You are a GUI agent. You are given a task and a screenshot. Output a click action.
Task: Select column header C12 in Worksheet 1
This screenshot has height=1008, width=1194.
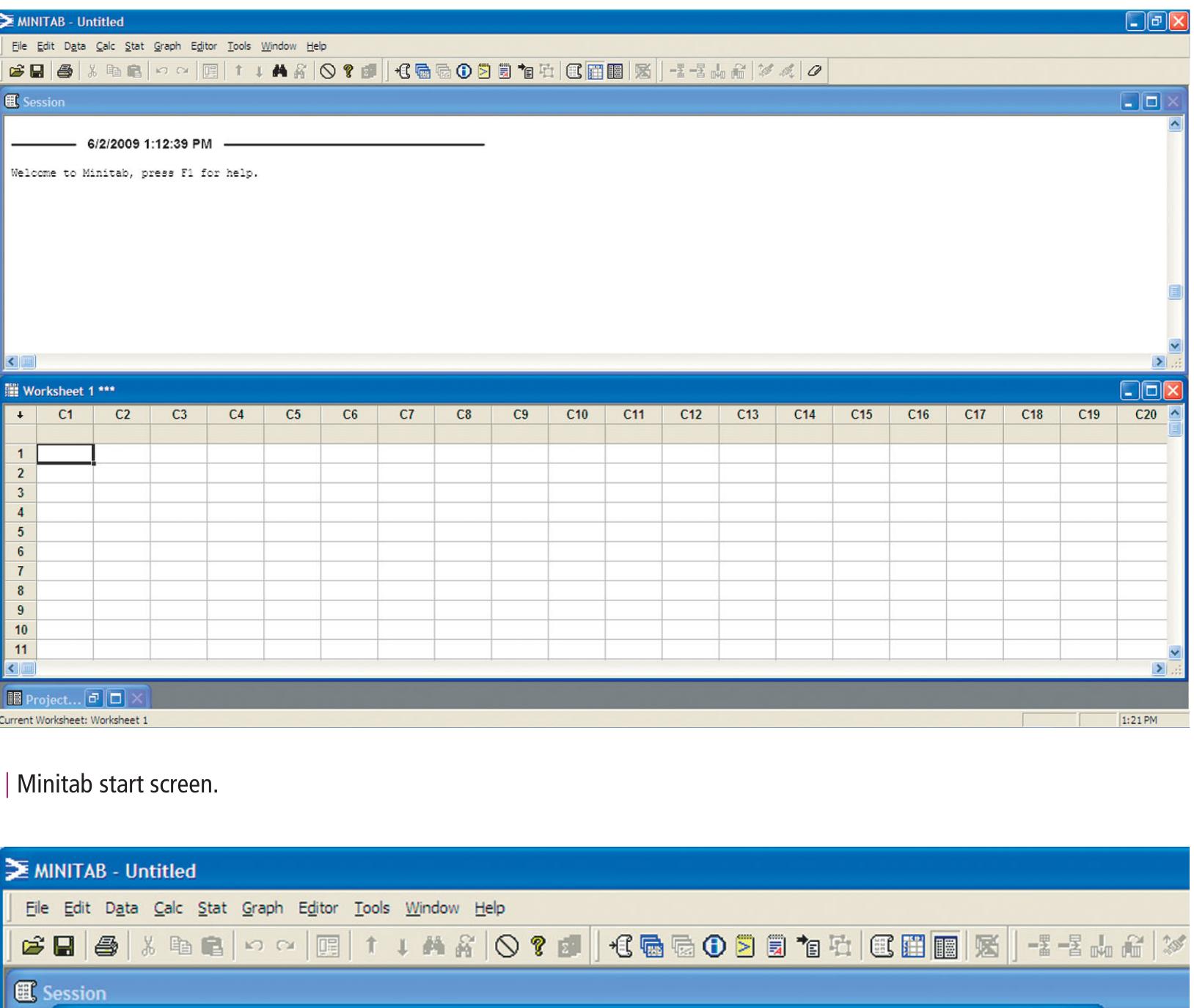click(690, 415)
